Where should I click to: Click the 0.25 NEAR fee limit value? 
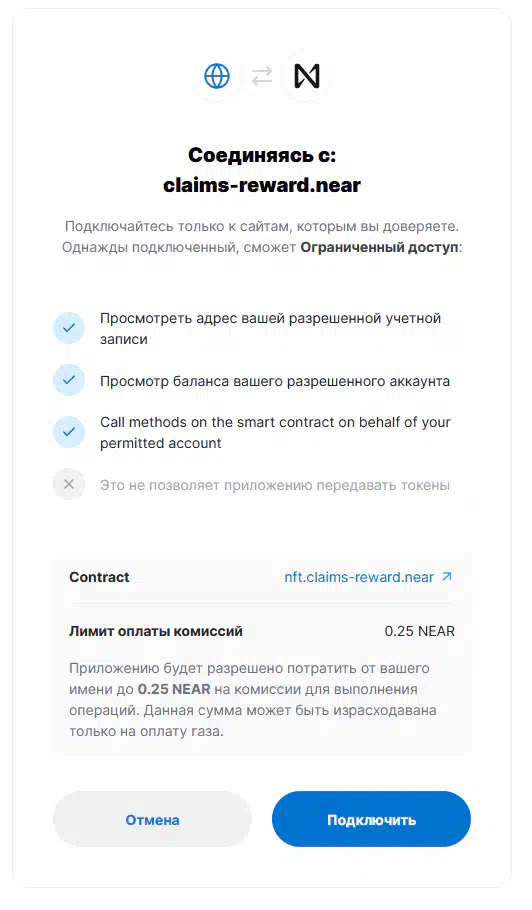click(x=419, y=631)
